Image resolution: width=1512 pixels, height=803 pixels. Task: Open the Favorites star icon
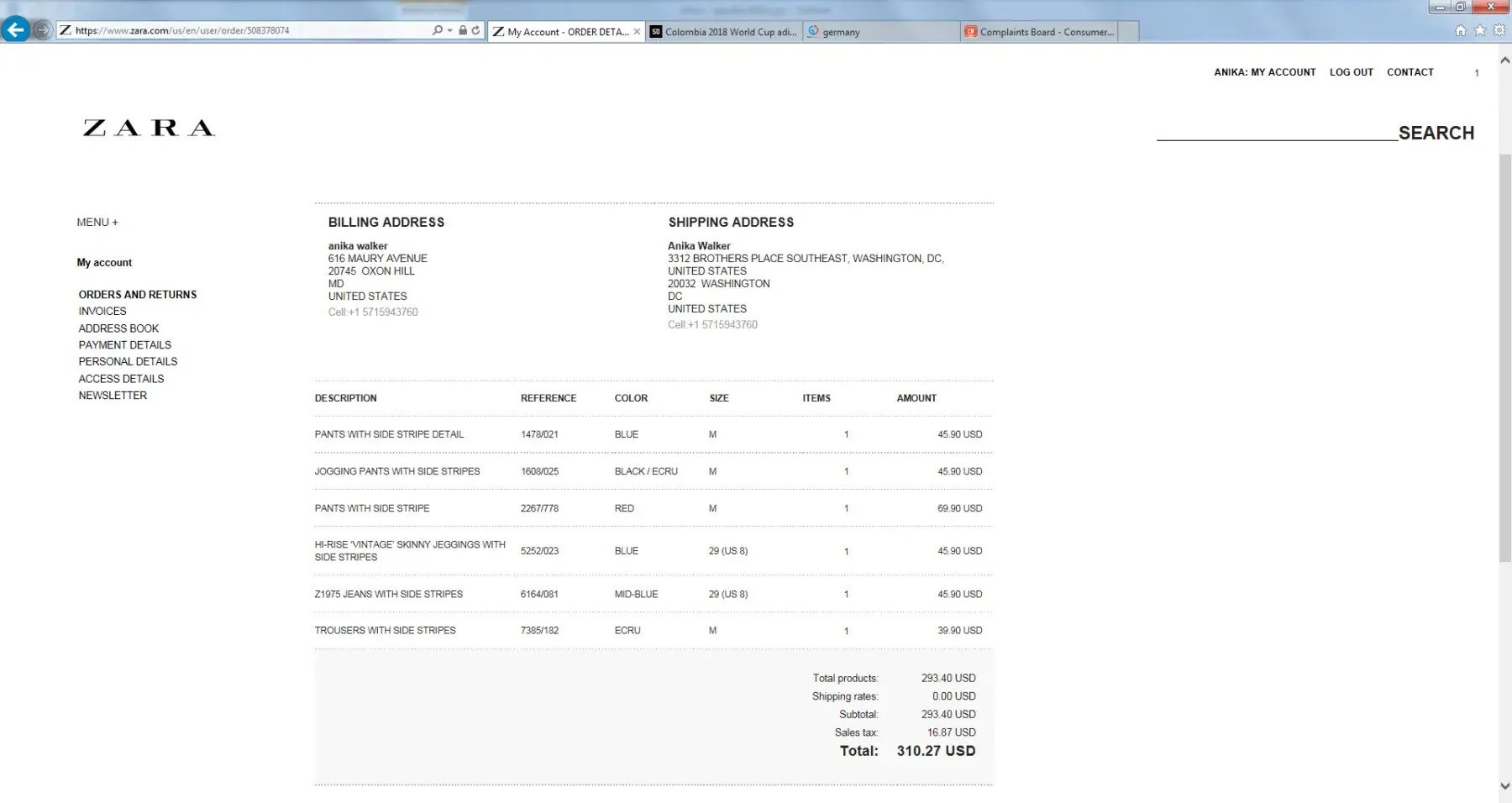click(x=1479, y=30)
